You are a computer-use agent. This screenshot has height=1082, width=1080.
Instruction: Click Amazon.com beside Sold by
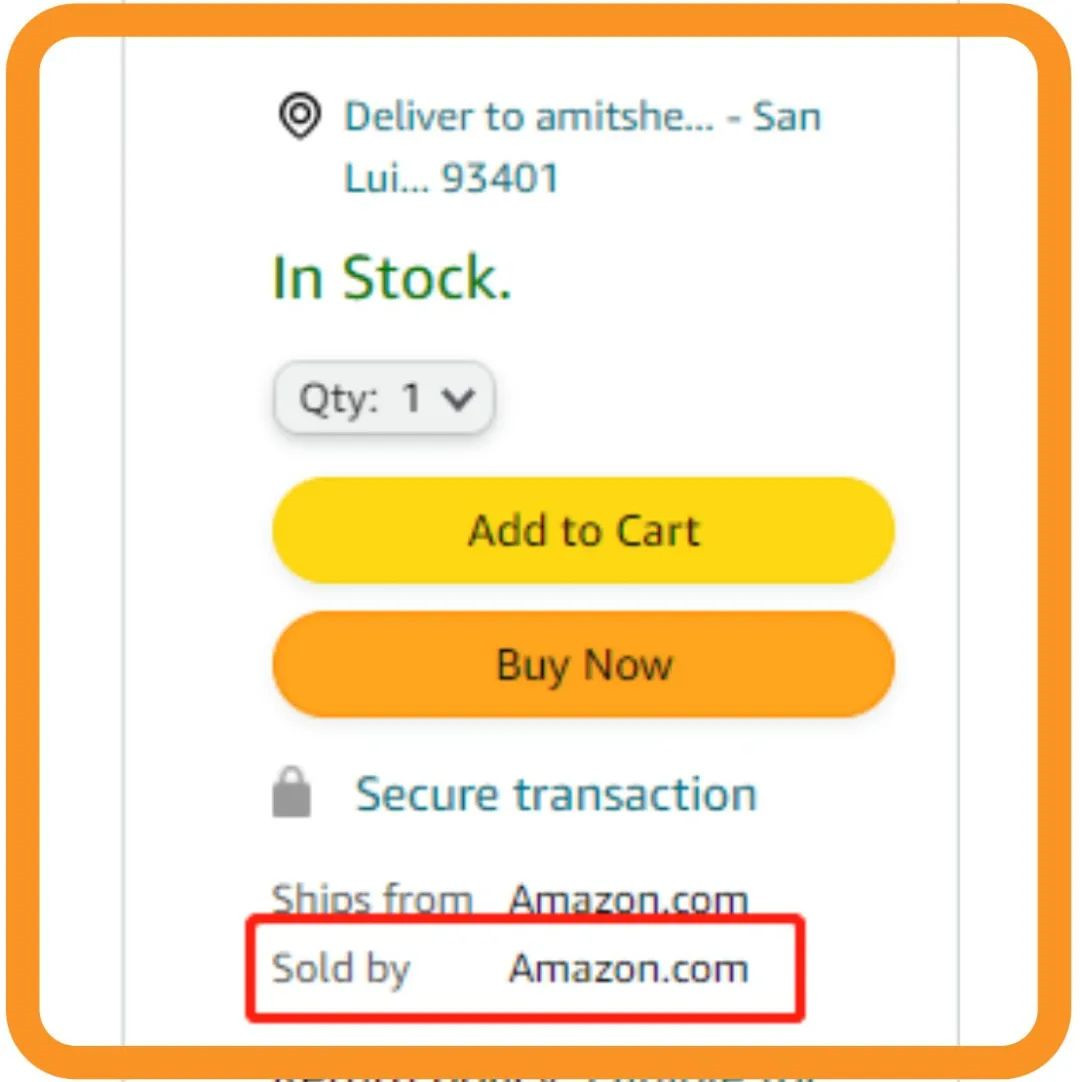click(628, 967)
